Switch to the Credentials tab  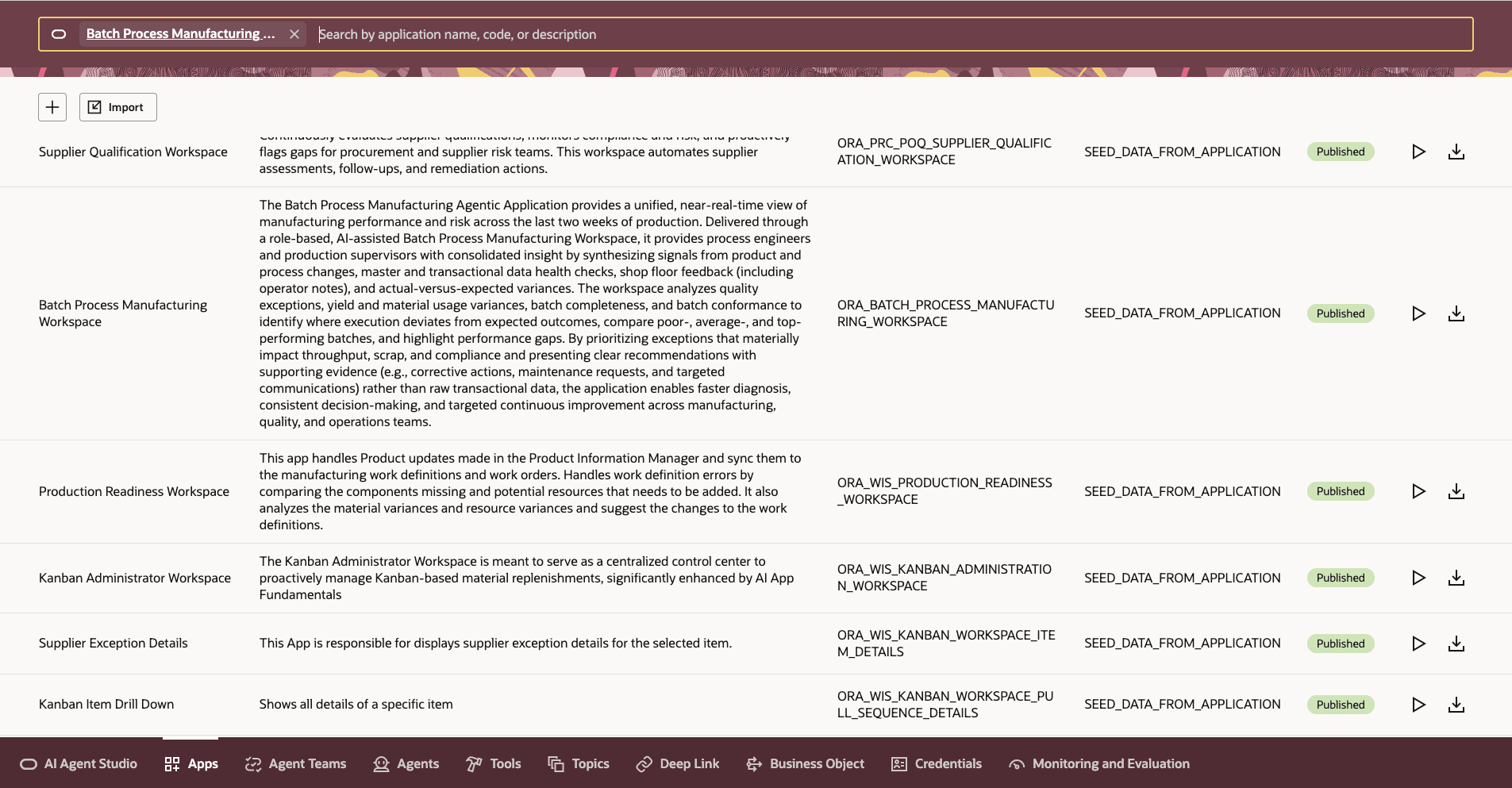click(x=937, y=763)
